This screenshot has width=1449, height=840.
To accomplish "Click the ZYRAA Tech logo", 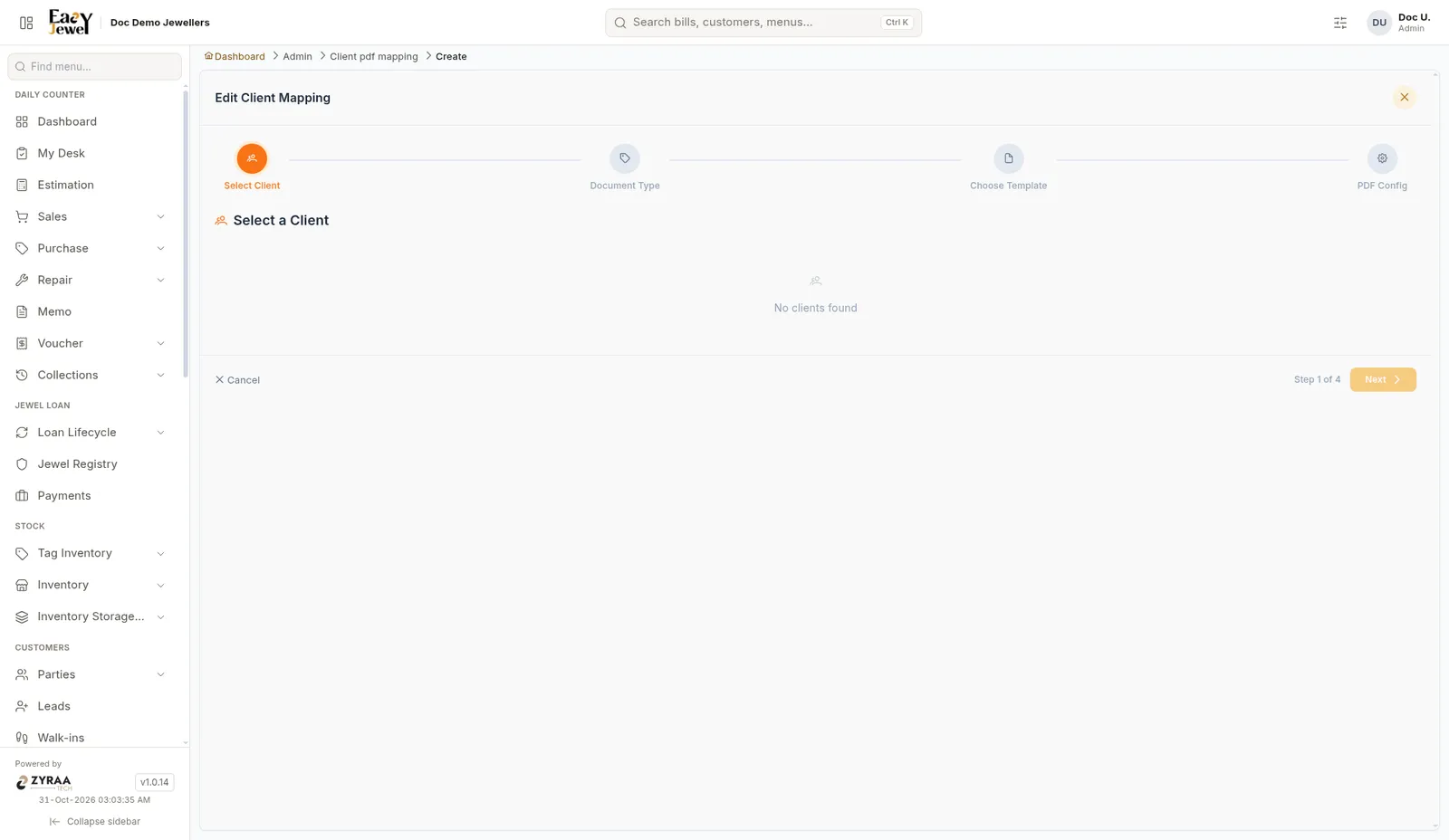I will pos(43,782).
